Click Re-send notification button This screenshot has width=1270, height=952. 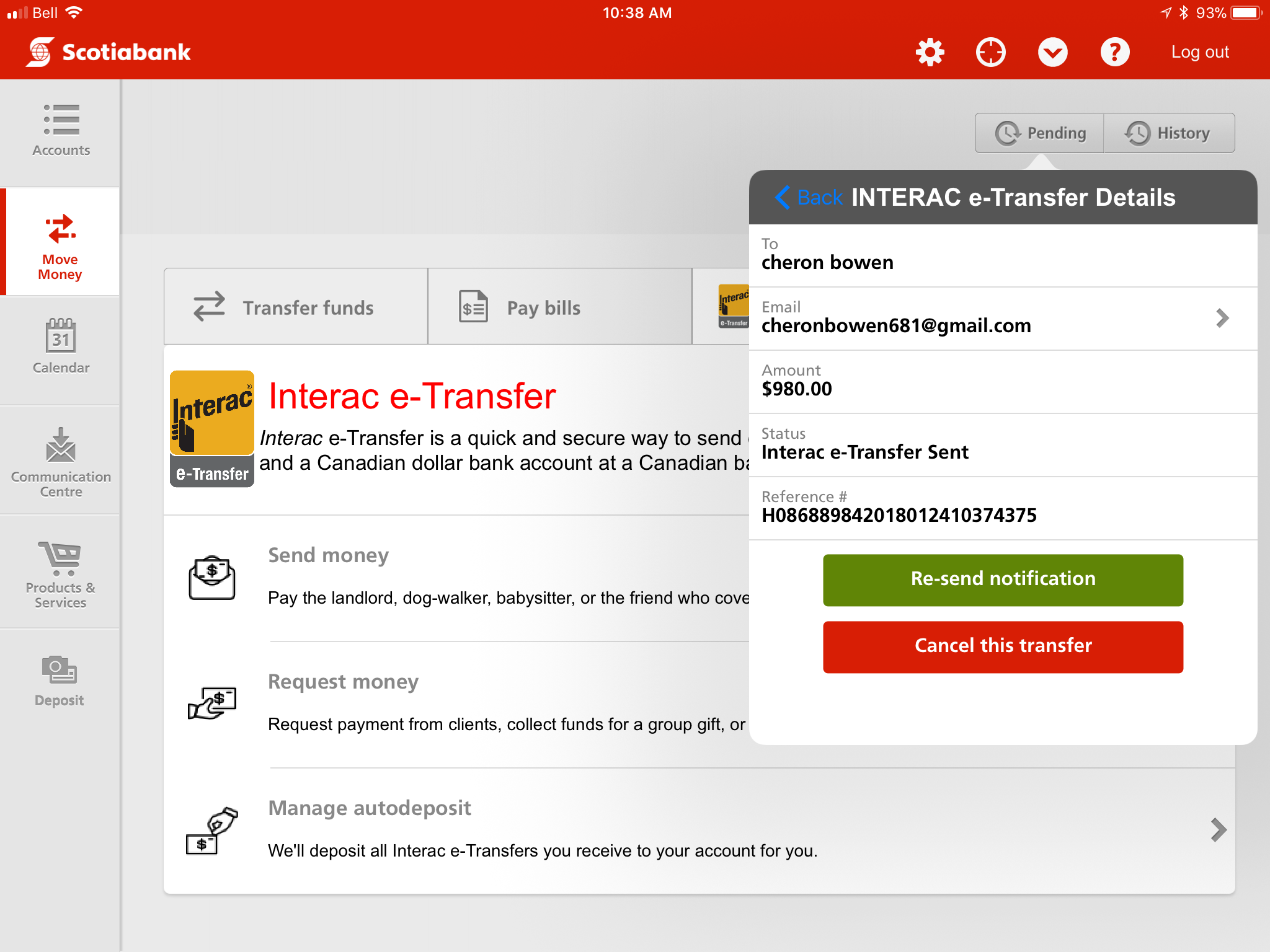pos(1003,580)
